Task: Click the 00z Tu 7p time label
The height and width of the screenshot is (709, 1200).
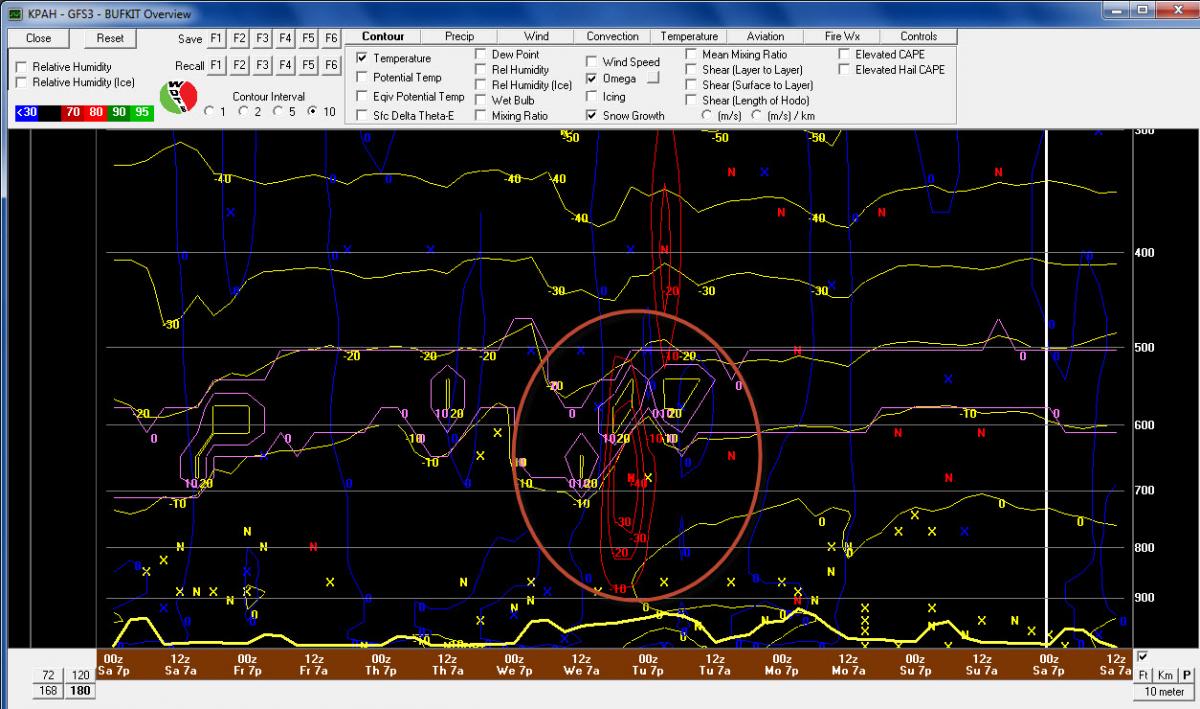Action: pyautogui.click(x=647, y=665)
